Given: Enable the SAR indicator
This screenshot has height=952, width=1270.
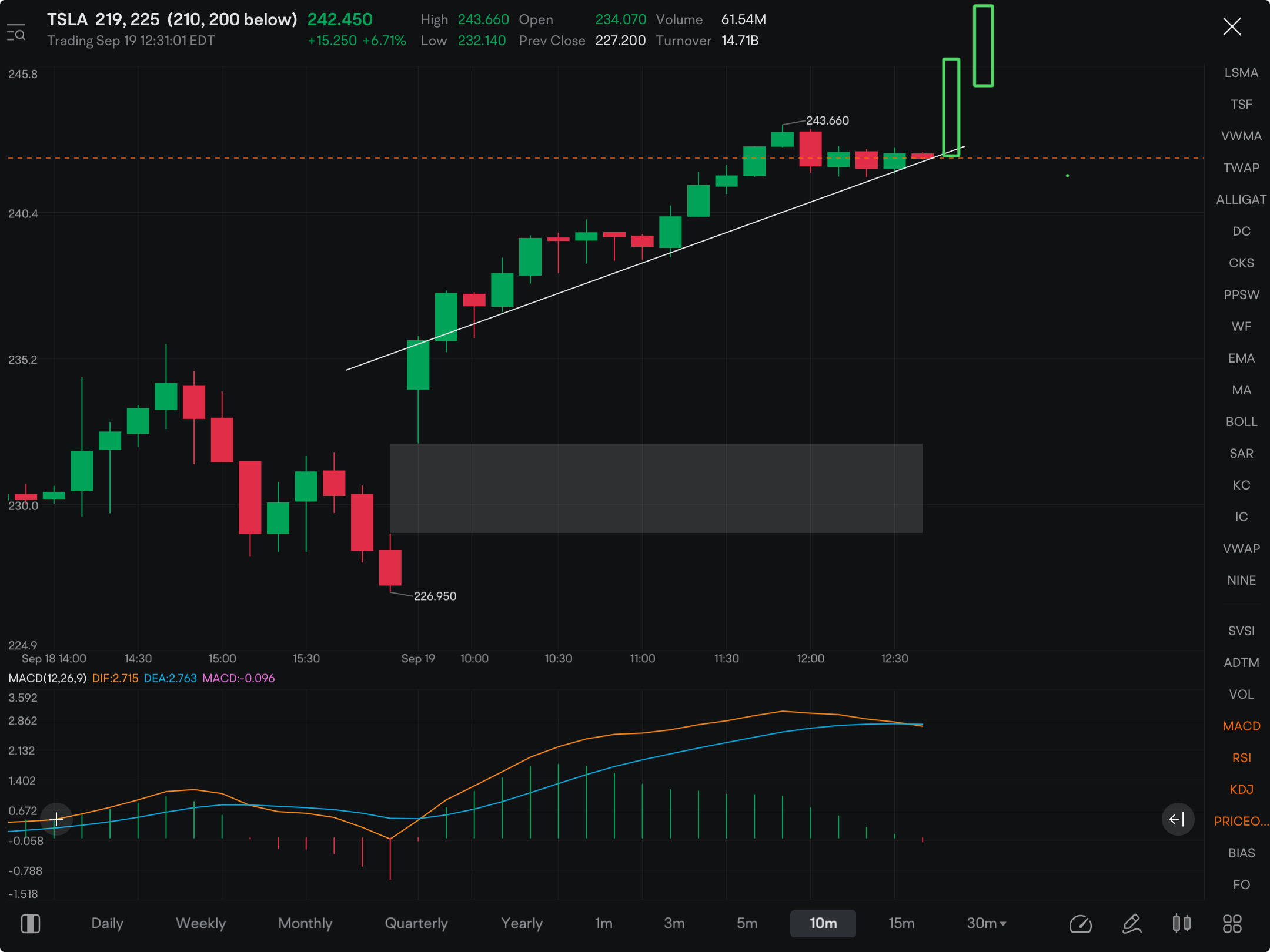Looking at the screenshot, I should tap(1241, 454).
